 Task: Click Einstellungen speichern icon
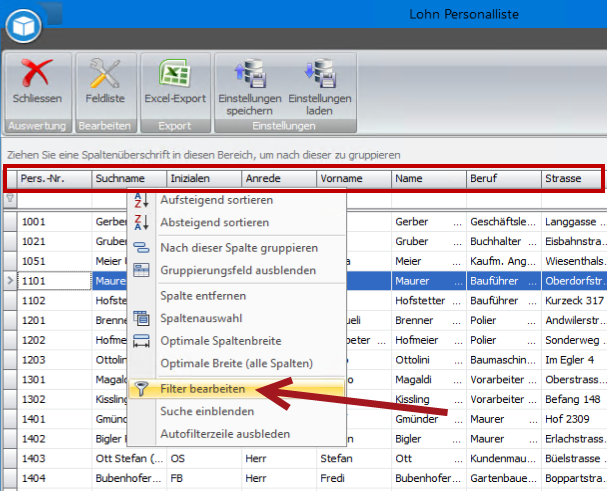pyautogui.click(x=248, y=76)
